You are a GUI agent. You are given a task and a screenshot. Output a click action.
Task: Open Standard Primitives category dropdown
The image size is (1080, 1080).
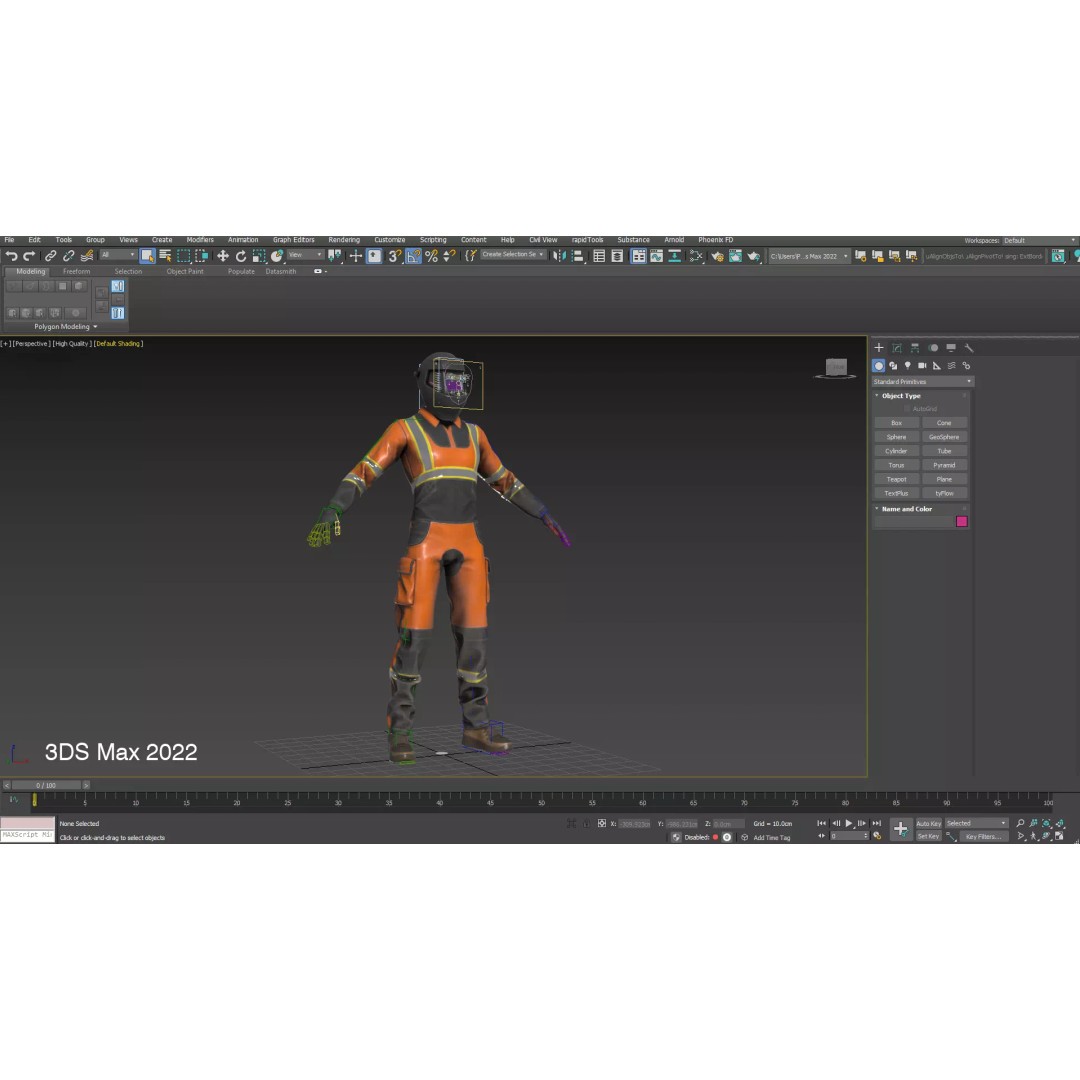pos(922,382)
